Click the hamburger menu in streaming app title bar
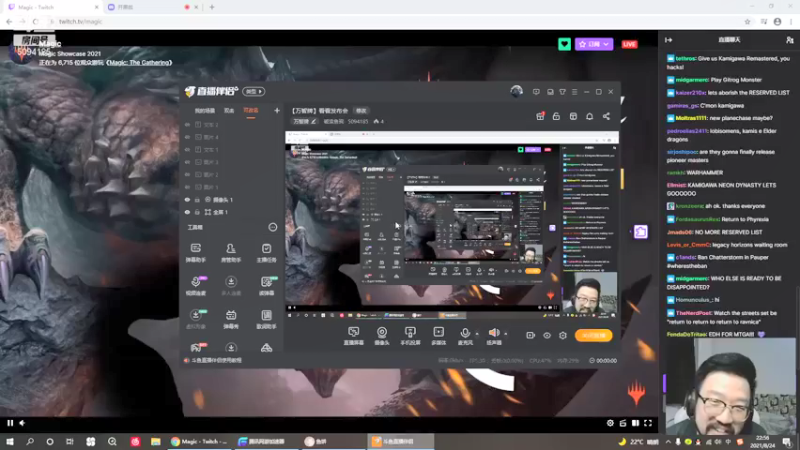 pyautogui.click(x=574, y=92)
